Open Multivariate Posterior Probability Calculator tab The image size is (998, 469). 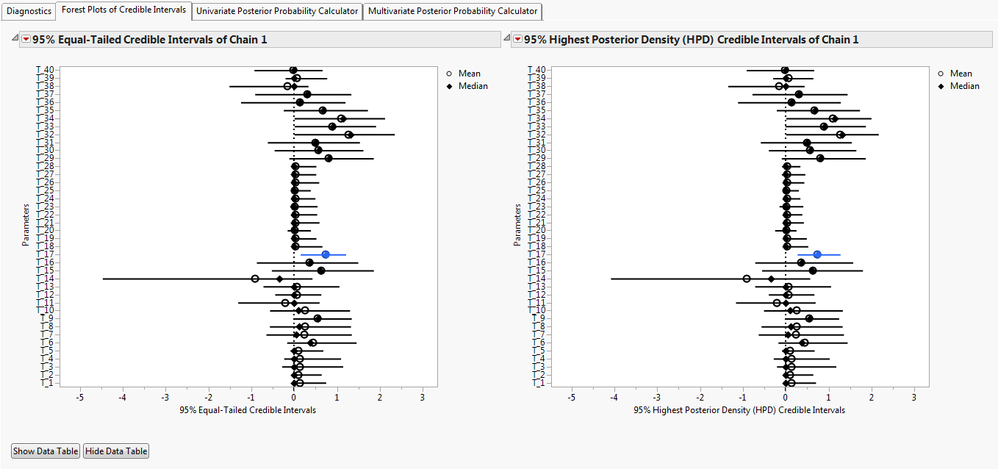coord(453,11)
